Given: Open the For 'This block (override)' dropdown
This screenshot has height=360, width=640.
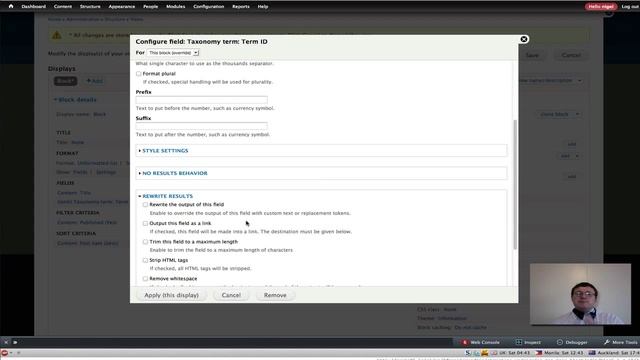Looking at the screenshot, I should 173,53.
